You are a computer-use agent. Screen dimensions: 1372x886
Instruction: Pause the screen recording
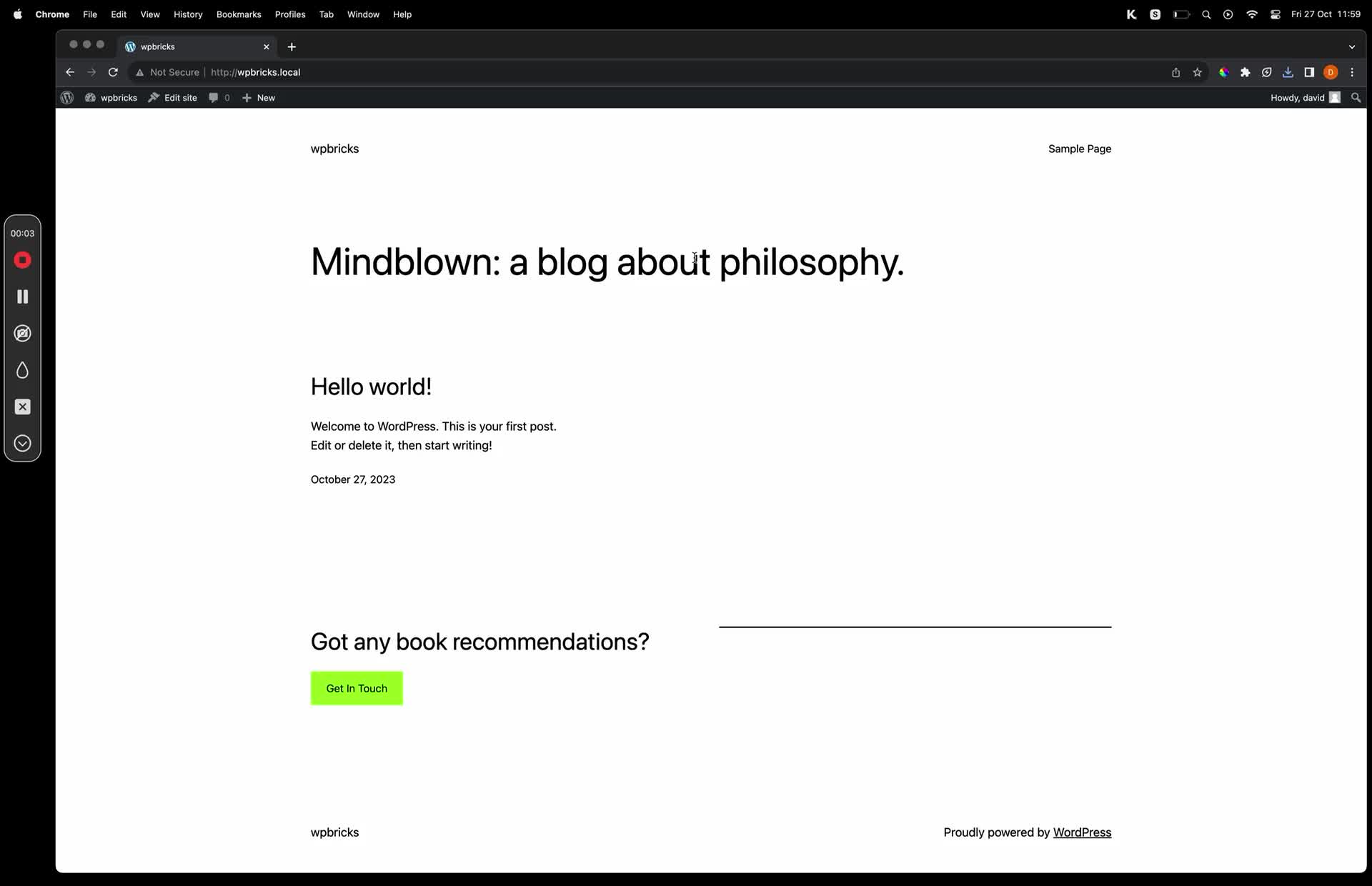point(23,297)
